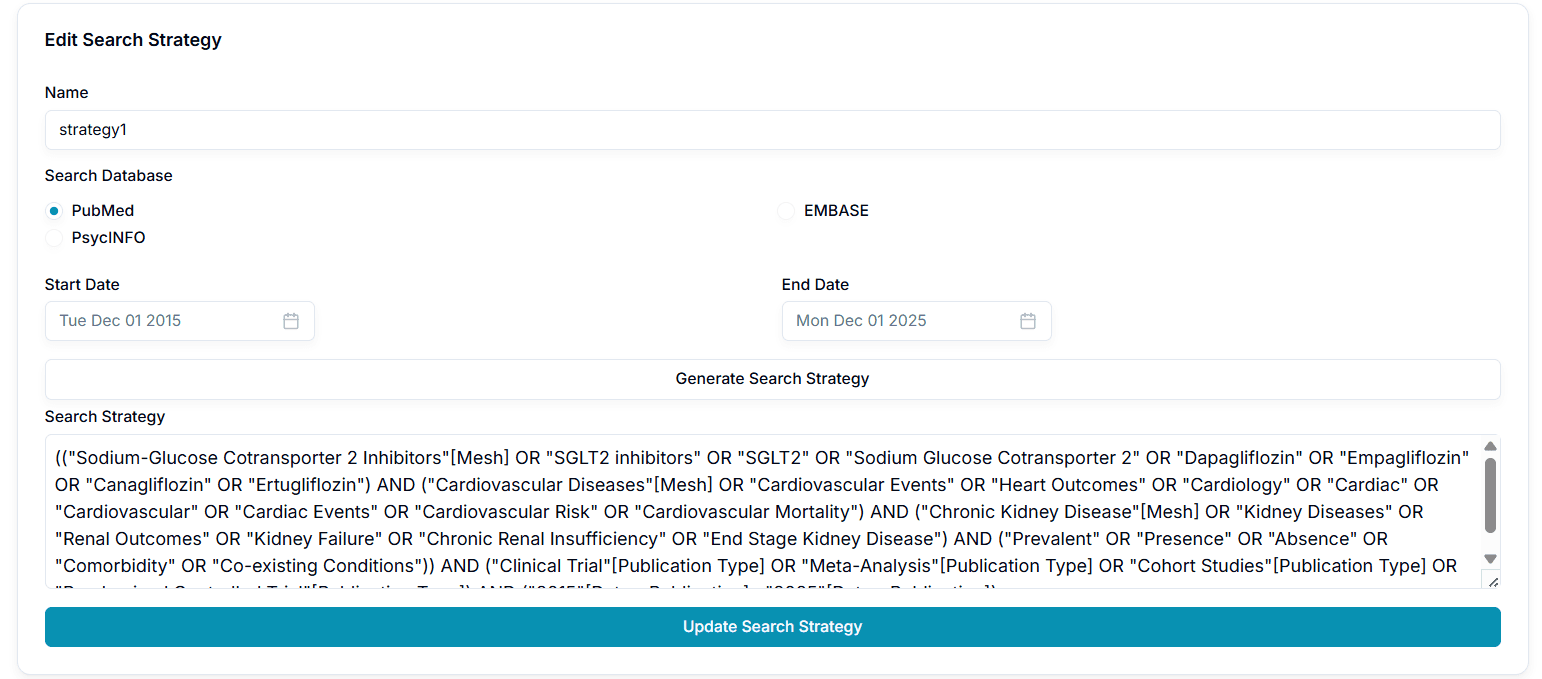This screenshot has width=1542, height=679.
Task: Click the Search Strategy label above the text box
Action: 104,416
